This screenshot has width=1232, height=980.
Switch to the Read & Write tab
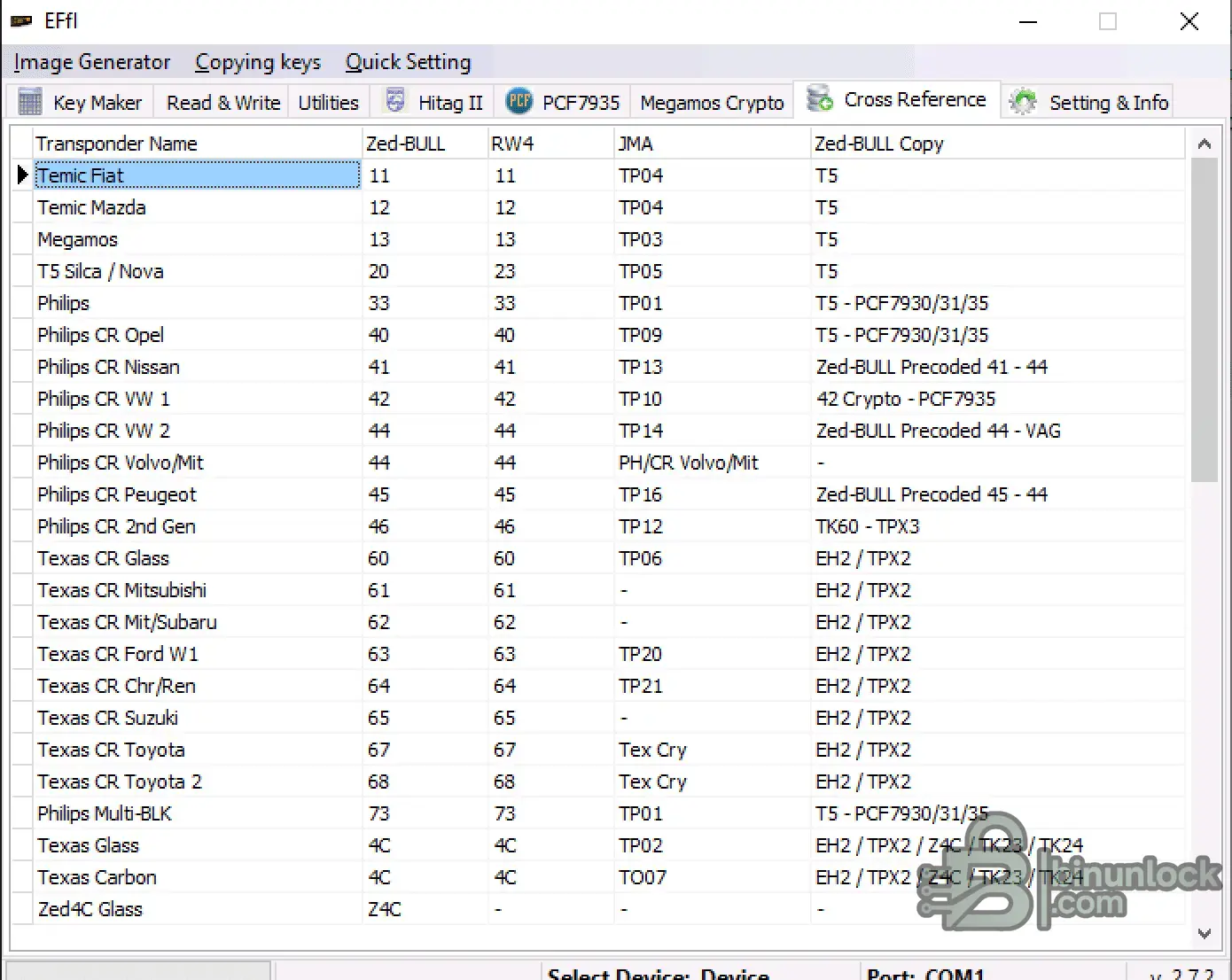point(223,103)
